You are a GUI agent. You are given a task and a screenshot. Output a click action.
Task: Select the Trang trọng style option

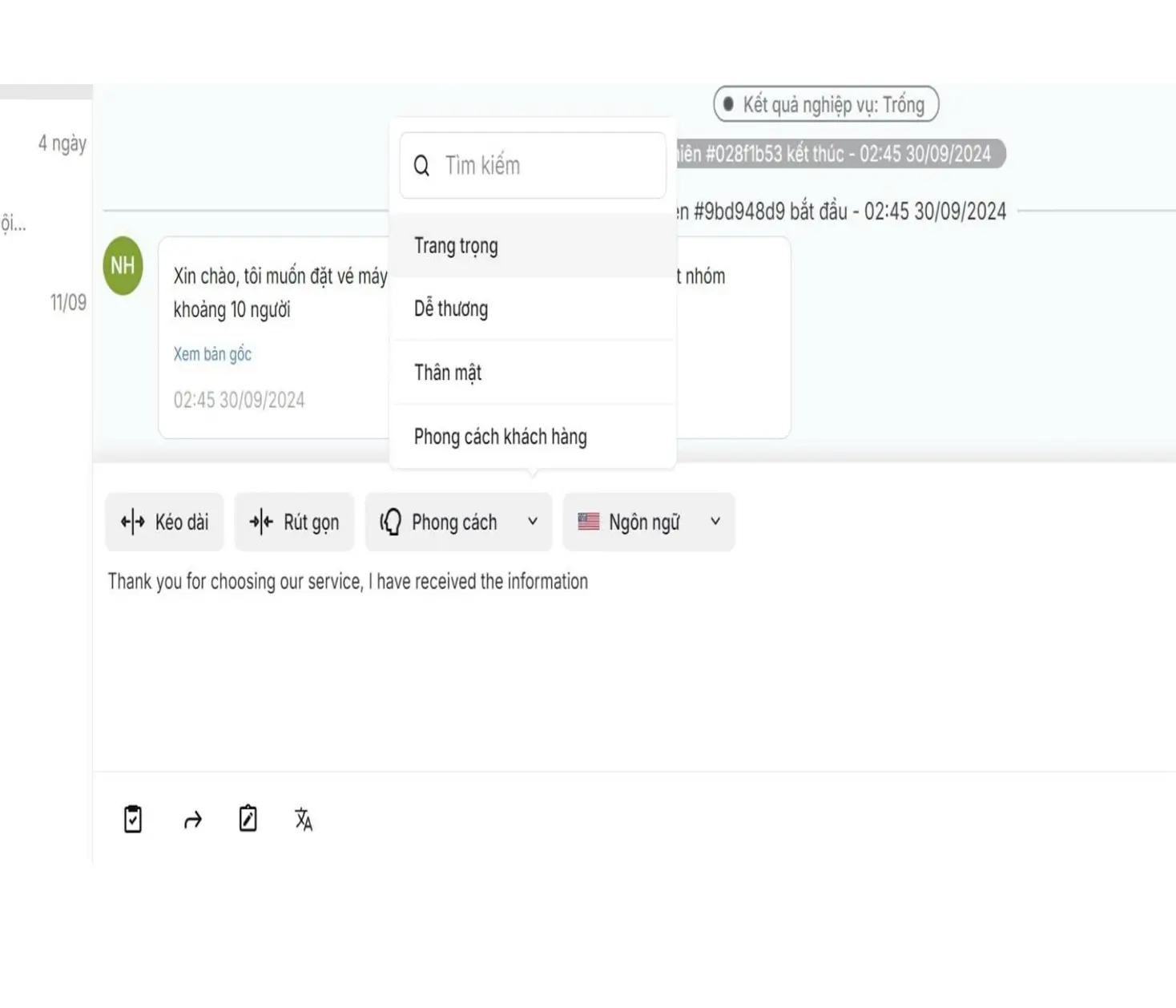tap(456, 246)
